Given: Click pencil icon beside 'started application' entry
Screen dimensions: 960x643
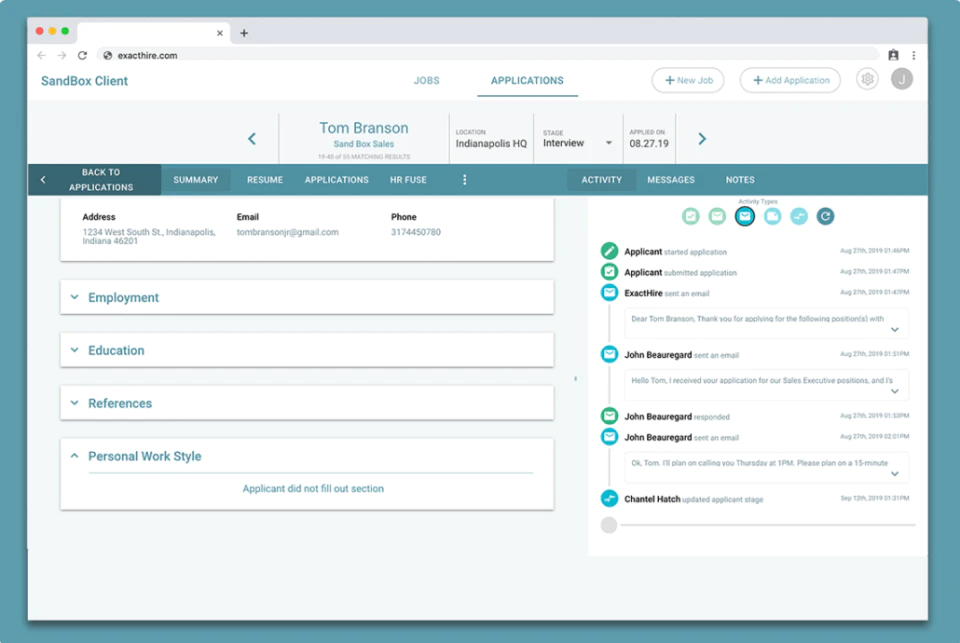Looking at the screenshot, I should 609,250.
